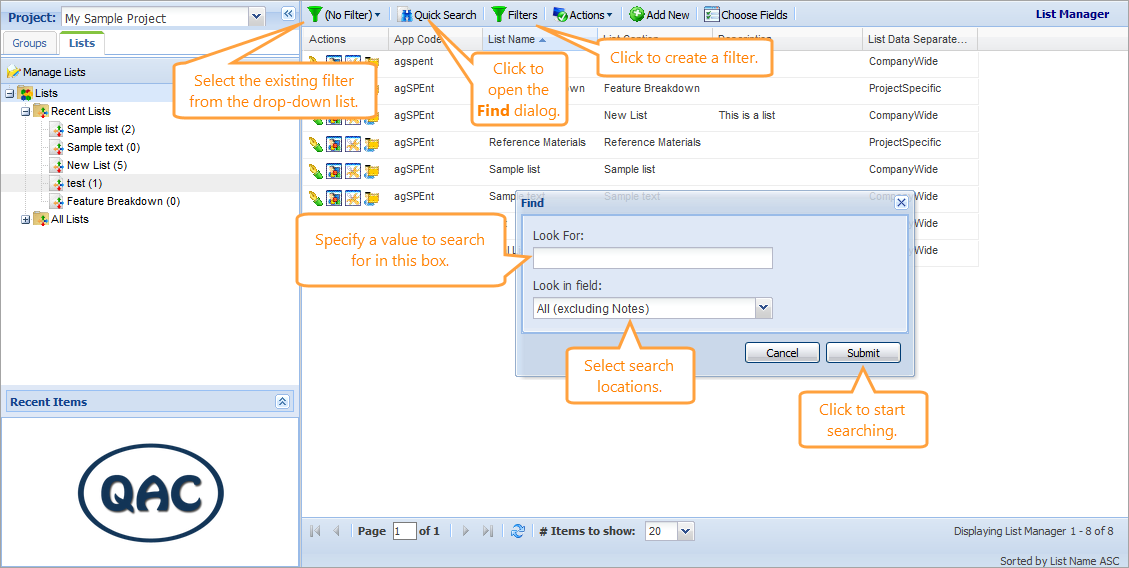Click the New List caption cell
This screenshot has width=1129, height=568.
(625, 115)
